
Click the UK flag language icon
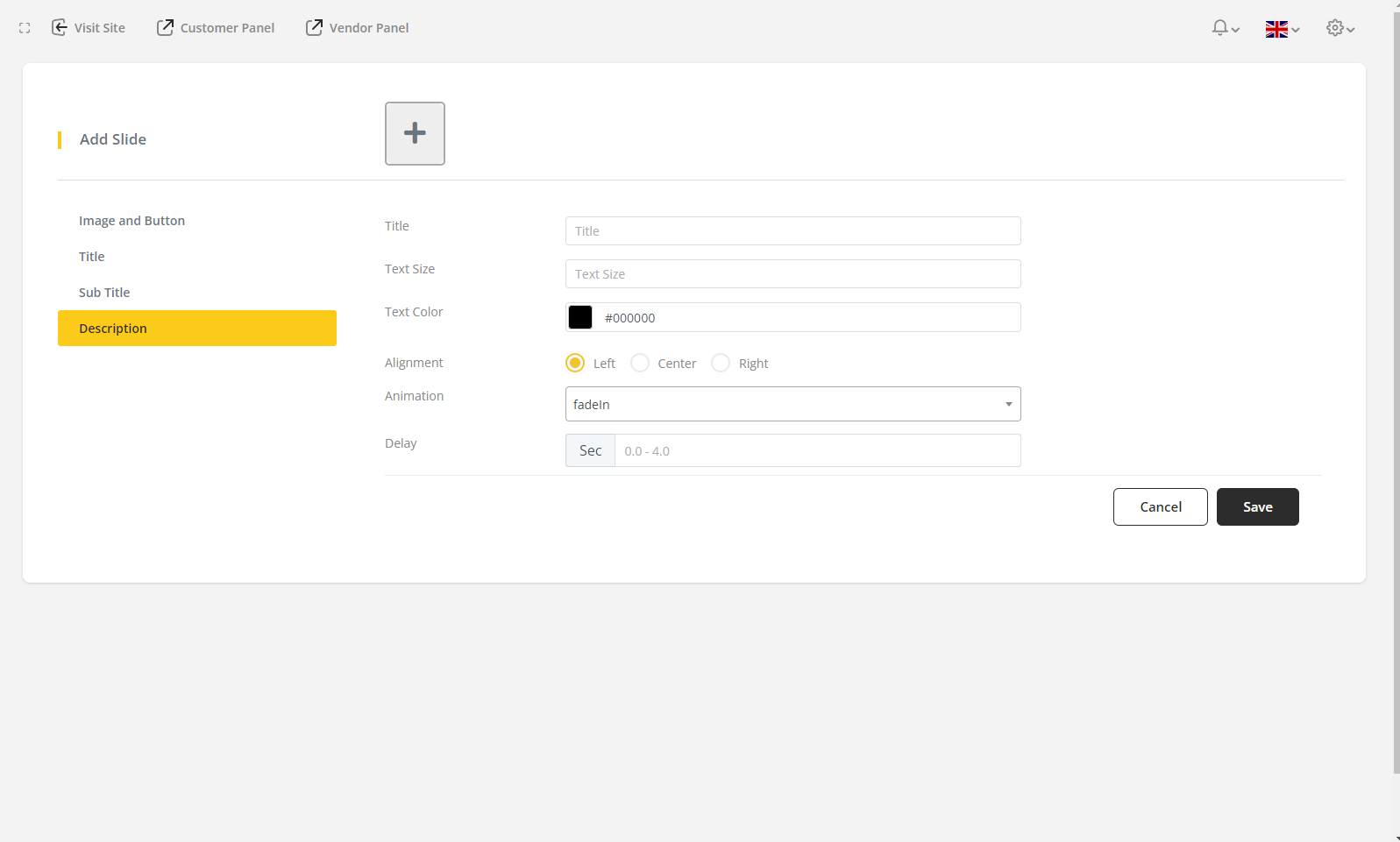click(x=1276, y=29)
